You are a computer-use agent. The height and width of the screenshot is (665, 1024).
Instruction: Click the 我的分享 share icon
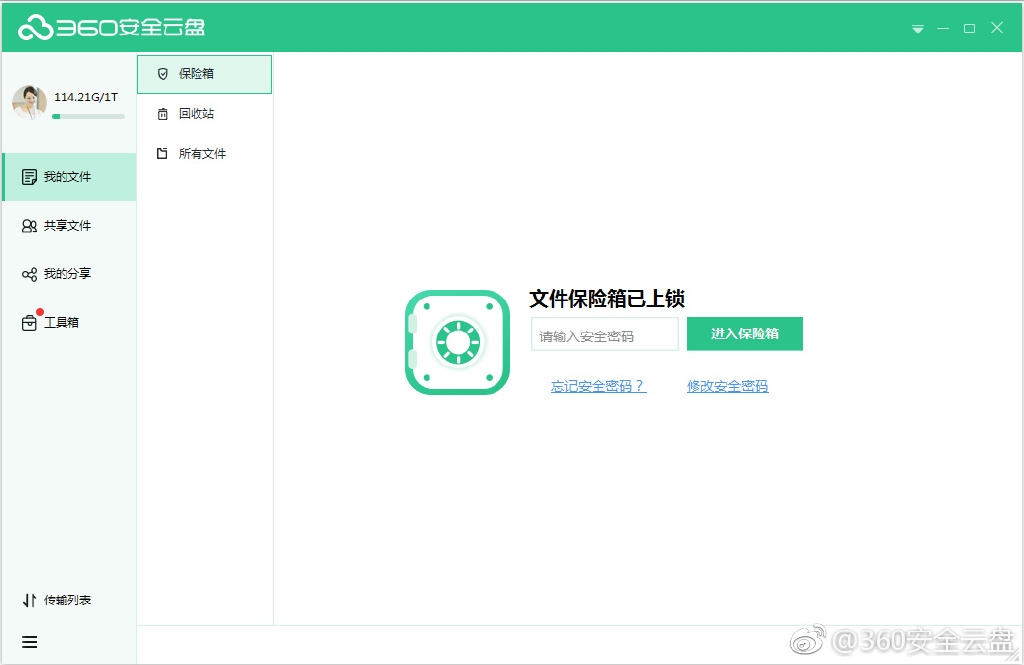click(x=29, y=274)
